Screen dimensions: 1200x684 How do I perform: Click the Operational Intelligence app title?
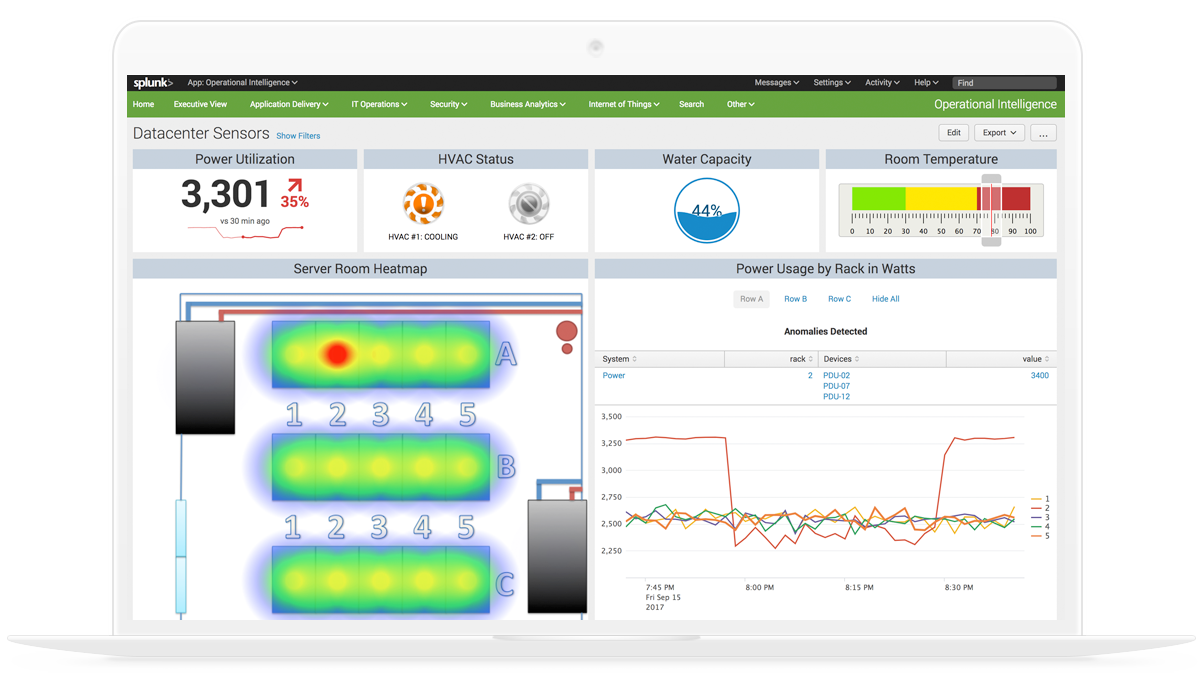coord(995,104)
